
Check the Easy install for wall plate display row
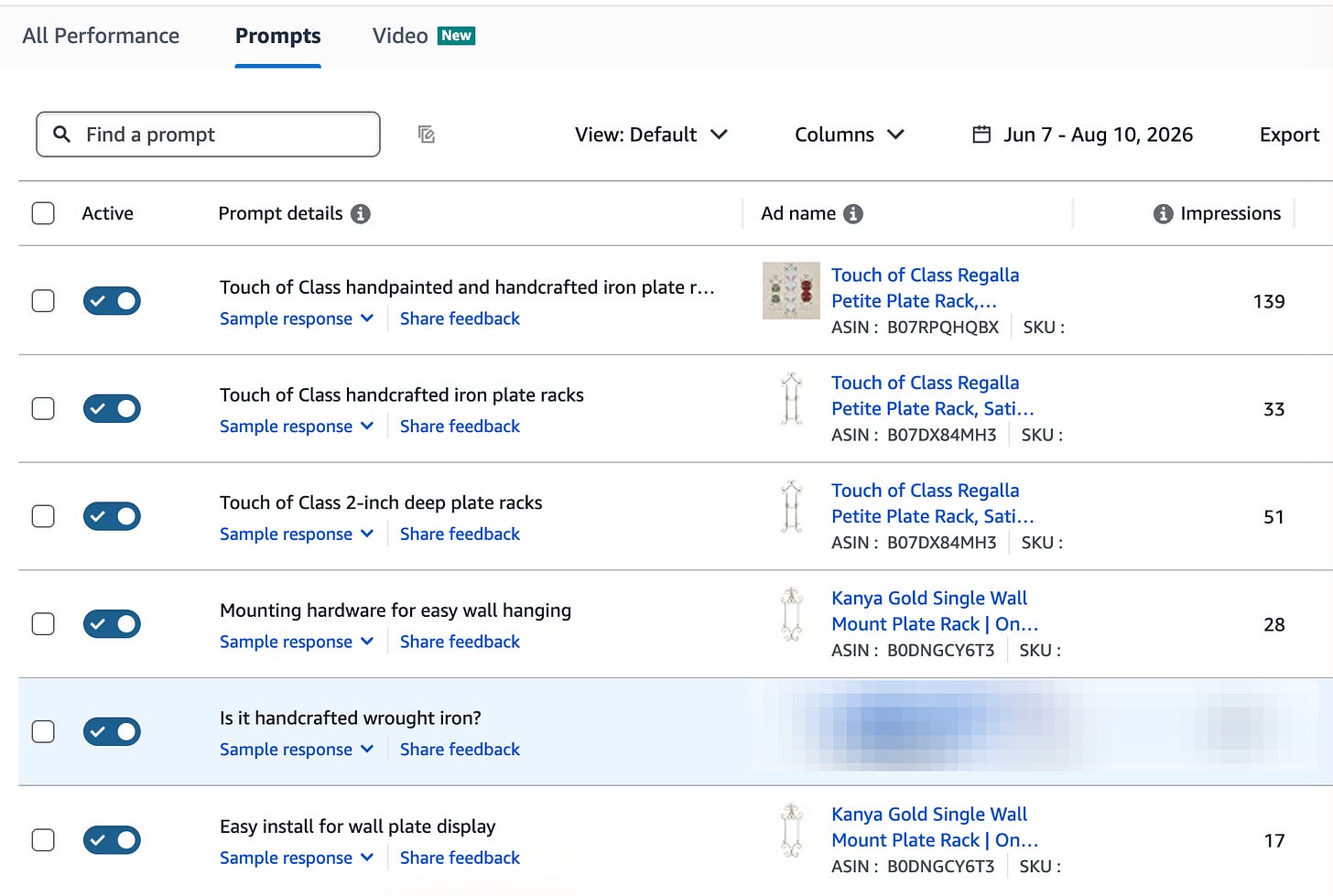pos(43,839)
